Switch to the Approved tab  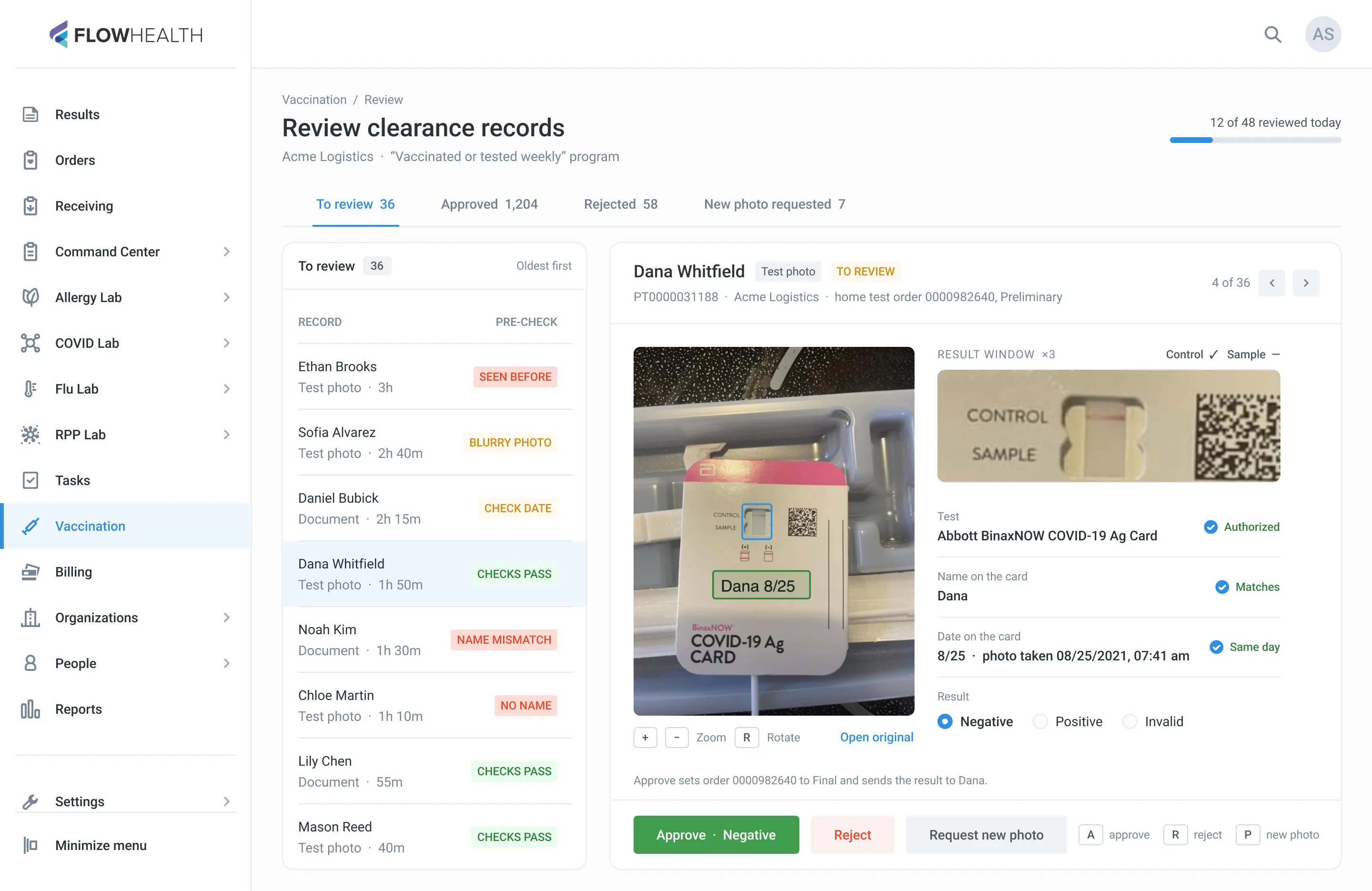[x=489, y=204]
